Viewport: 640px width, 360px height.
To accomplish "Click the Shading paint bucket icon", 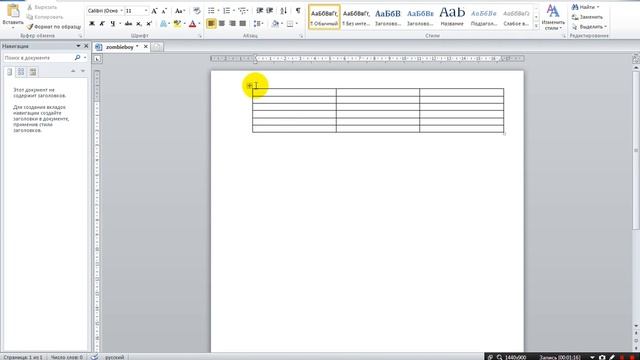I will click(x=276, y=24).
